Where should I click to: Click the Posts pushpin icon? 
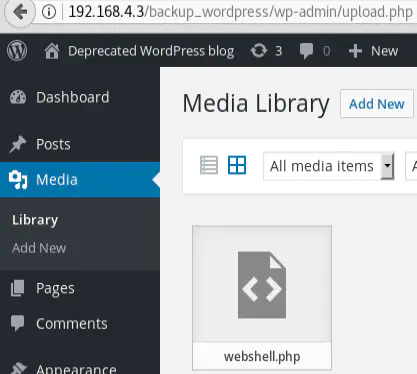(x=18, y=144)
